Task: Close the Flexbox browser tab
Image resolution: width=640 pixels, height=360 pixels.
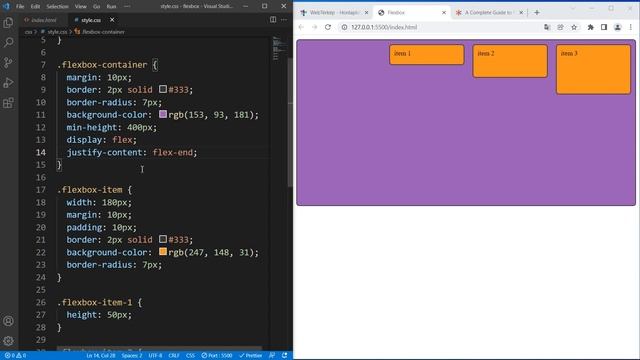Action: 444,13
